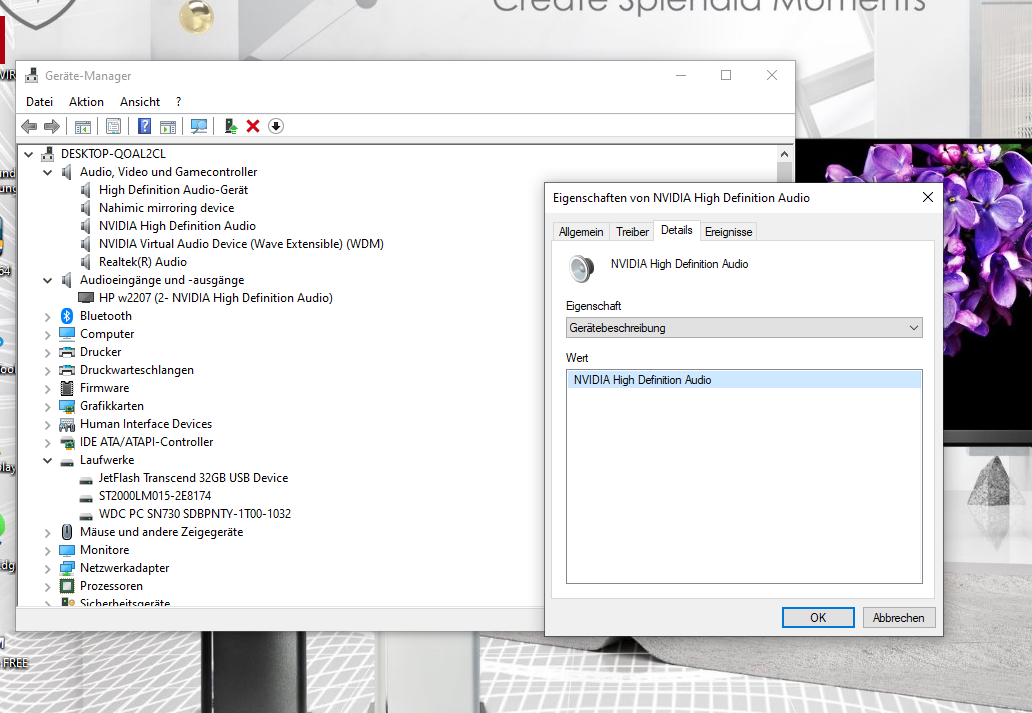Click the Firmware chip icon
Image resolution: width=1032 pixels, height=713 pixels.
pyautogui.click(x=66, y=388)
